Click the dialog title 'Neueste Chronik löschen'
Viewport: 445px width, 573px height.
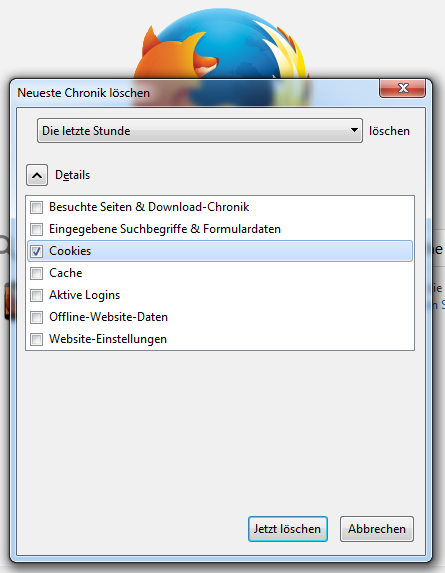coord(84,93)
